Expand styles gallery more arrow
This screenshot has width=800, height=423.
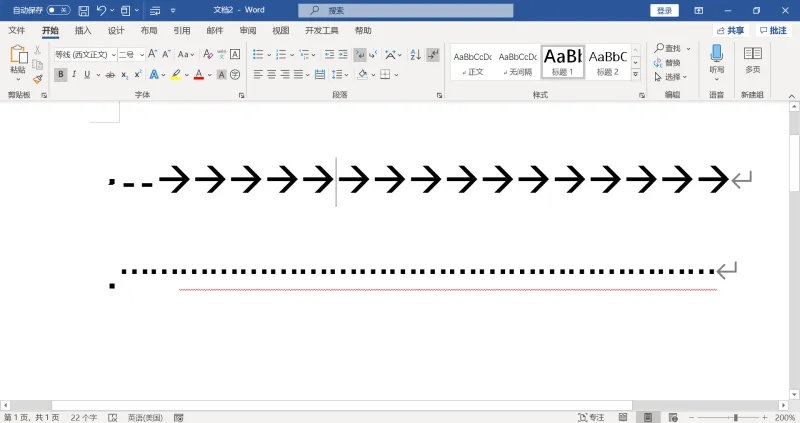click(x=636, y=74)
